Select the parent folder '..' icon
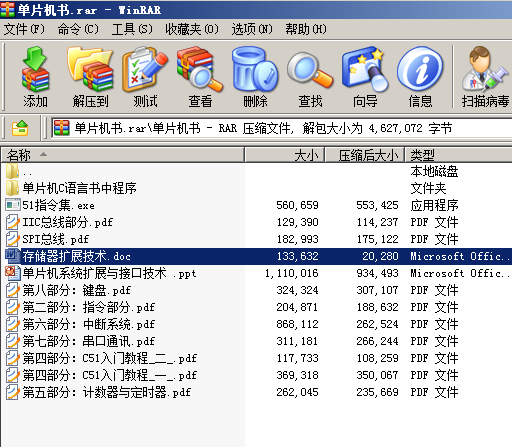This screenshot has height=447, width=512. 12,171
